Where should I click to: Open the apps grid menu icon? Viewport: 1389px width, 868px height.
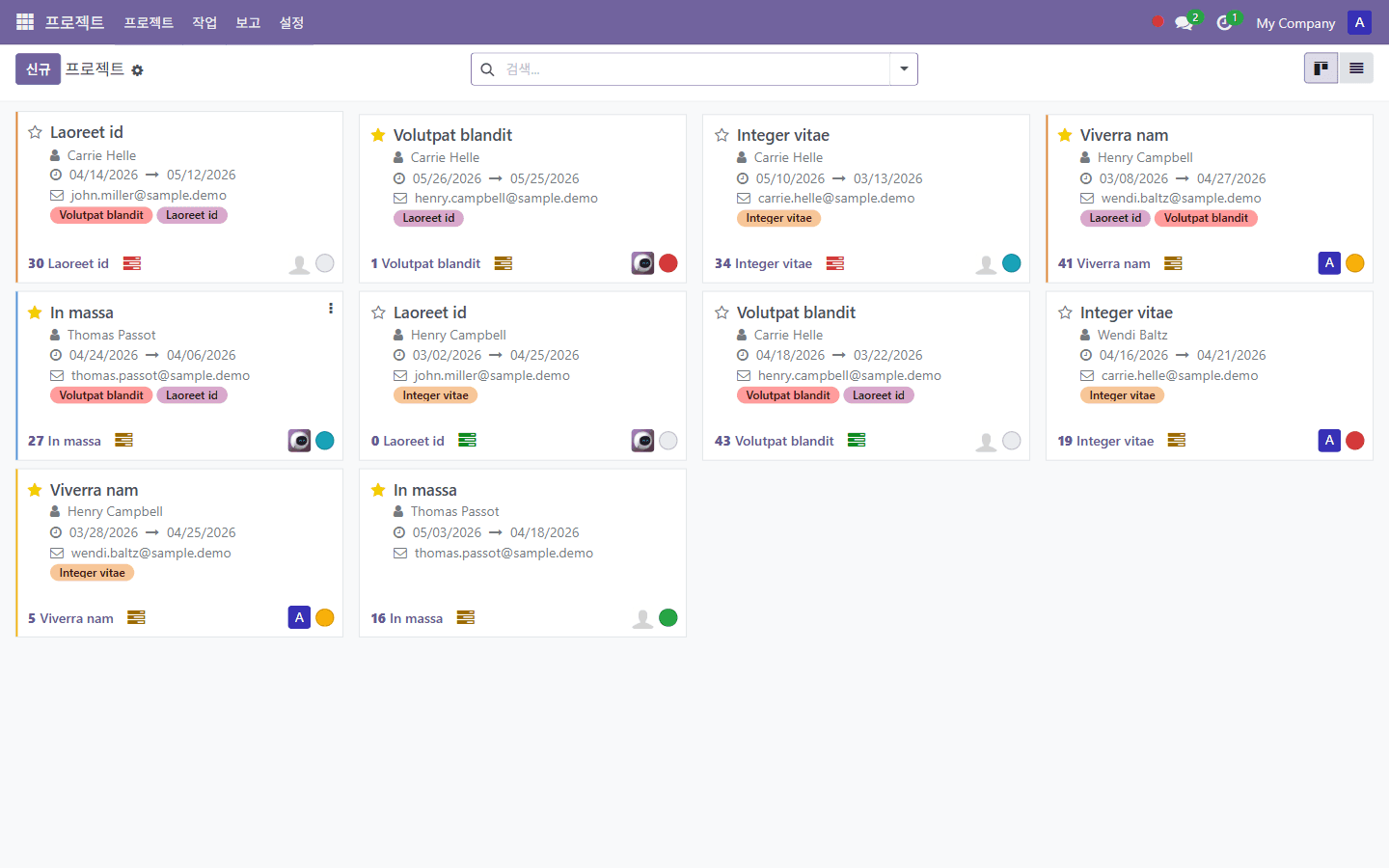(25, 22)
